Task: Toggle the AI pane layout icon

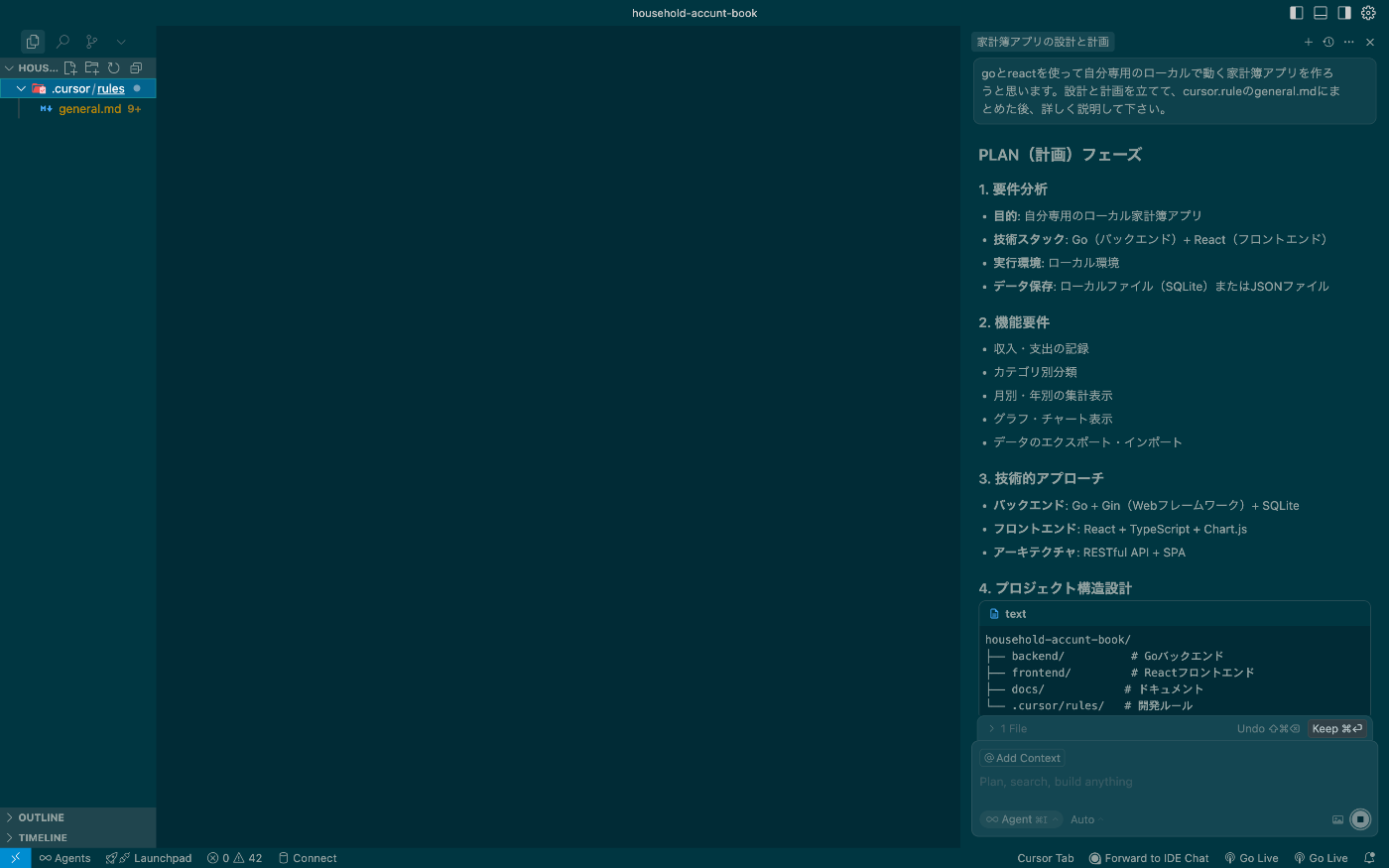Action: click(1344, 13)
